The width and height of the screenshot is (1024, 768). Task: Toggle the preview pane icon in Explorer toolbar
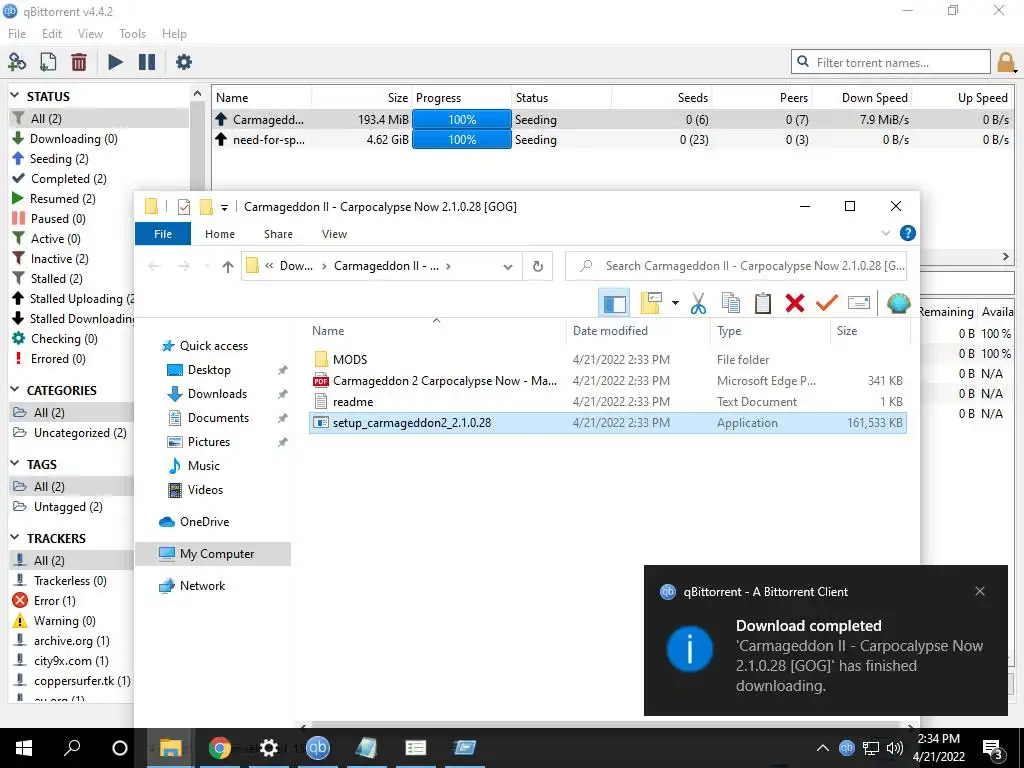coord(615,303)
